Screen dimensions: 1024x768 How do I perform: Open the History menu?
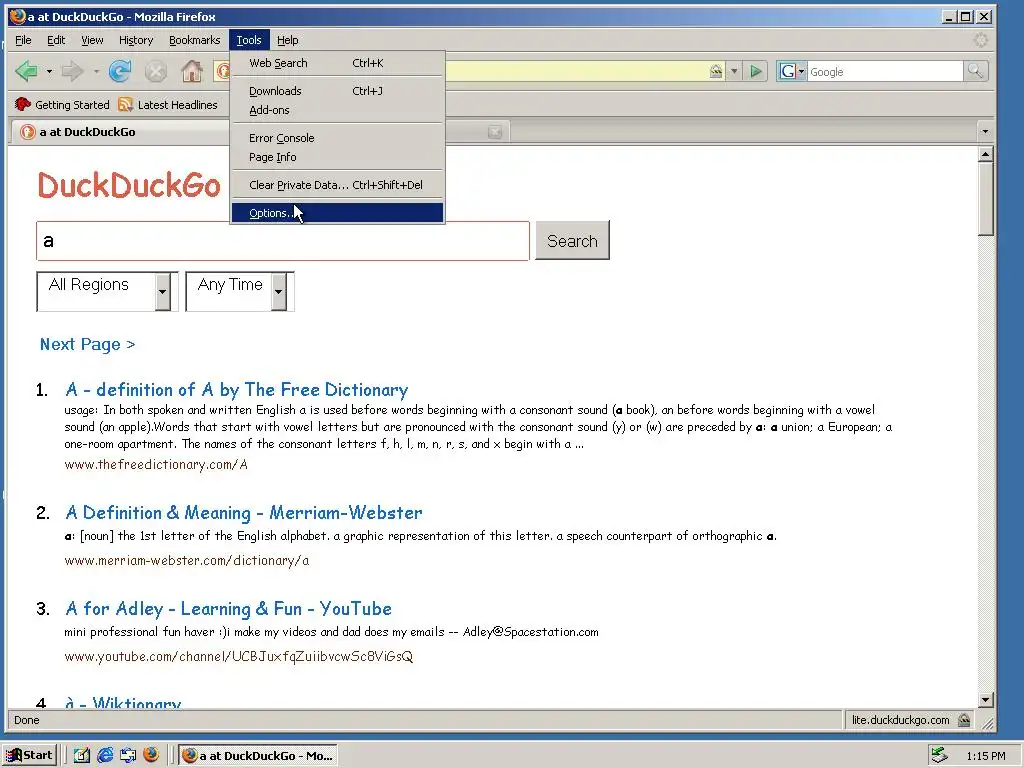click(x=136, y=40)
